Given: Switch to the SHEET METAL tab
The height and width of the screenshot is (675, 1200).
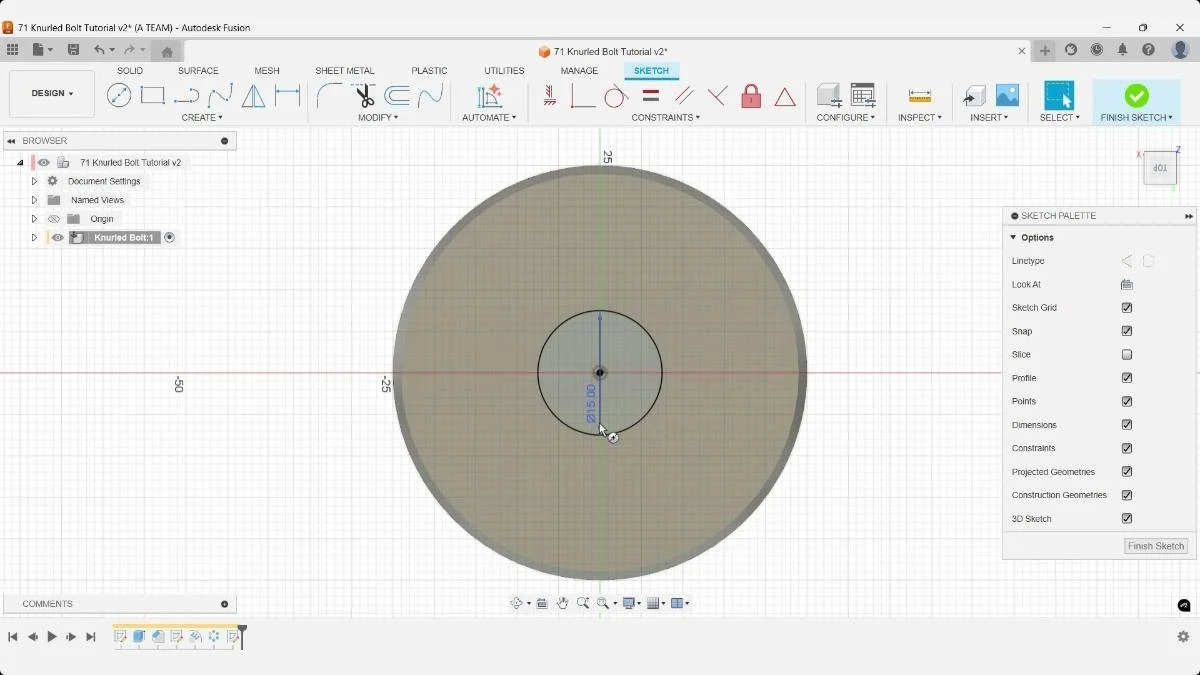Looking at the screenshot, I should 345,71.
